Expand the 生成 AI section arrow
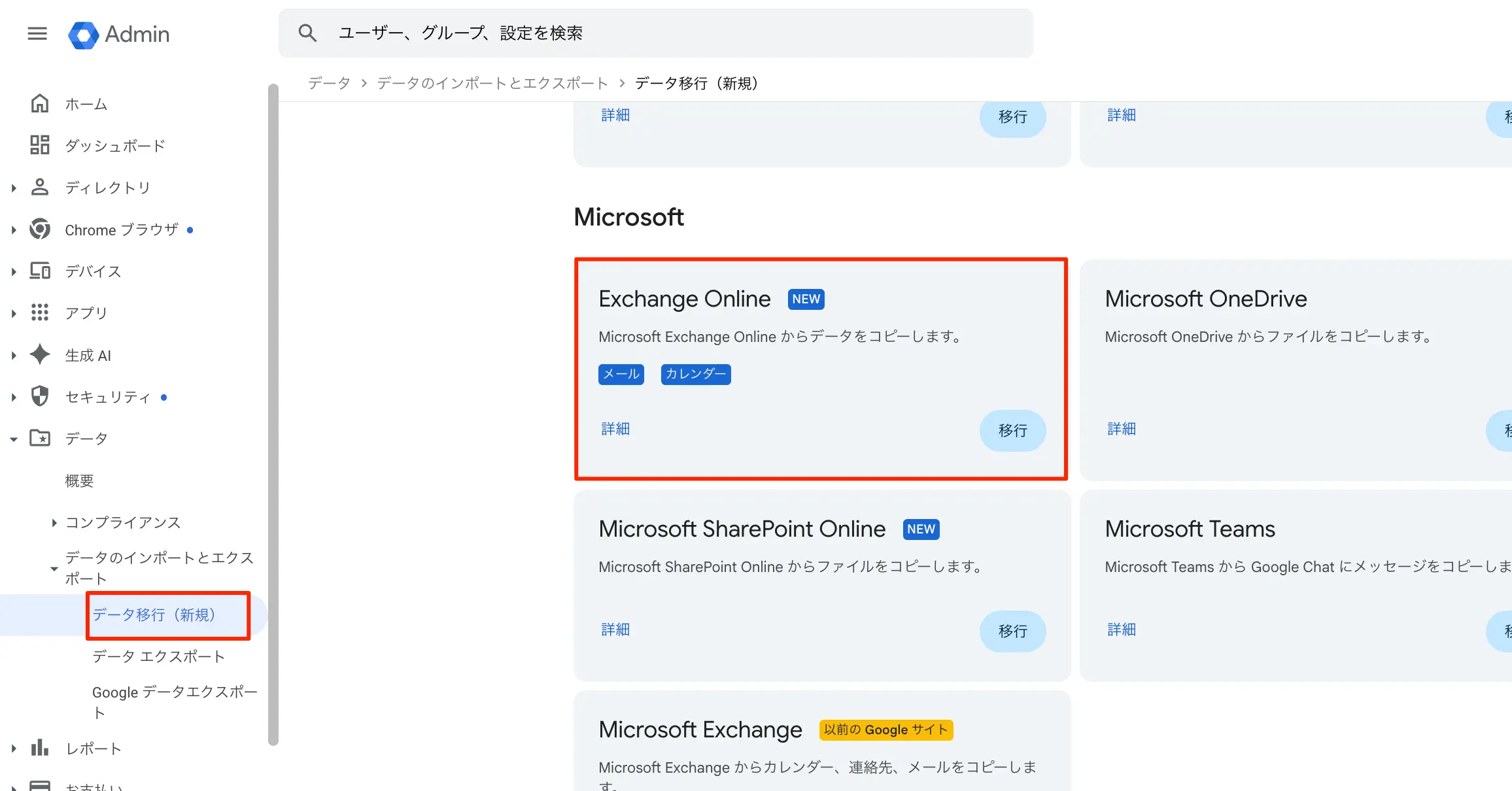The height and width of the screenshot is (791, 1512). point(13,356)
